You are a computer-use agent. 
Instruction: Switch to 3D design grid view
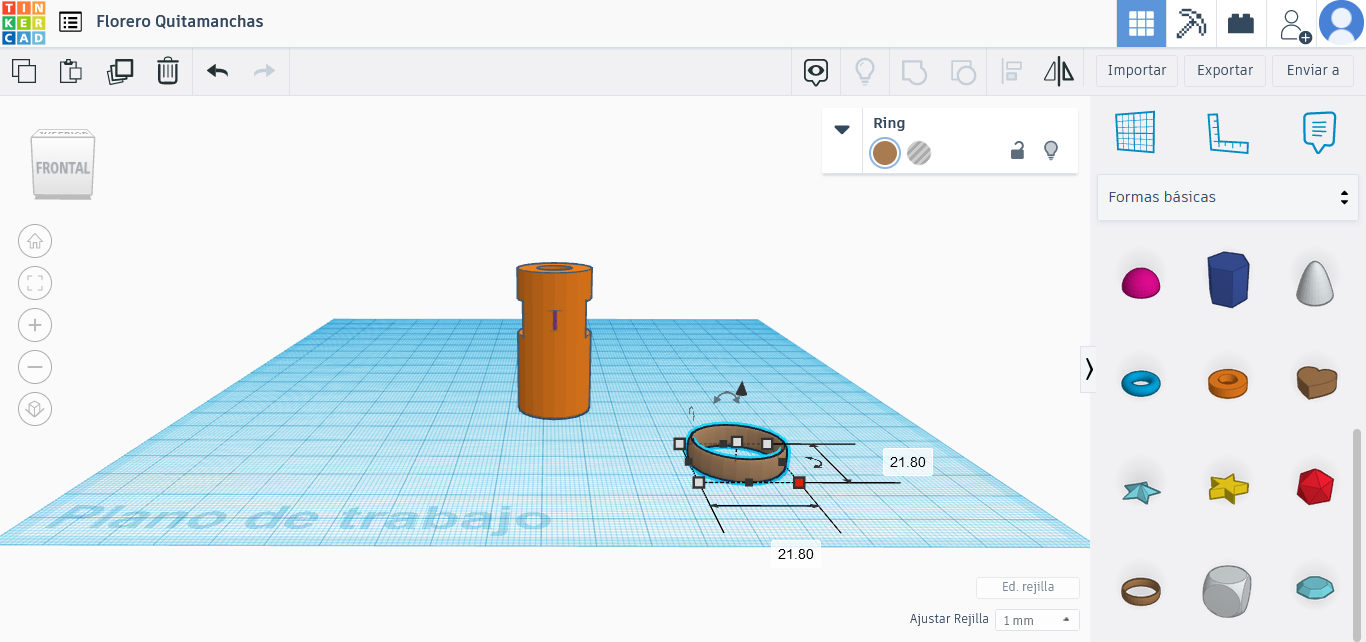[x=1141, y=23]
